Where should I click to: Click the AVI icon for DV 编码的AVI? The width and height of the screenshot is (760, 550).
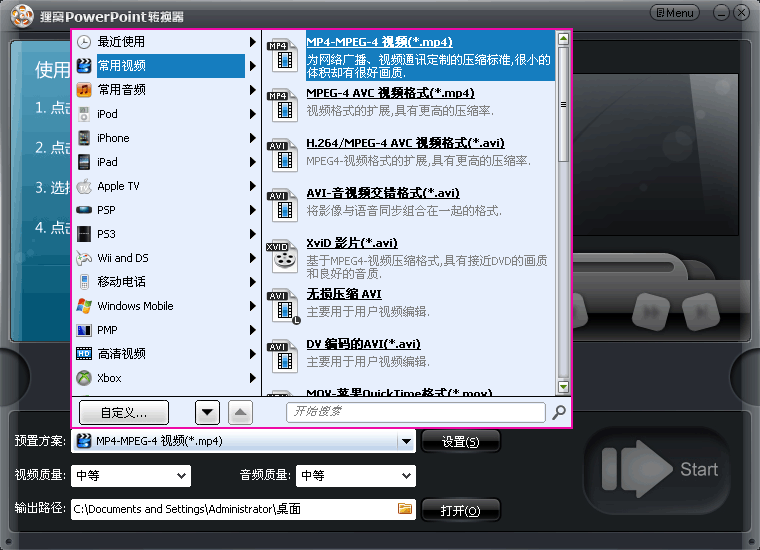282,356
